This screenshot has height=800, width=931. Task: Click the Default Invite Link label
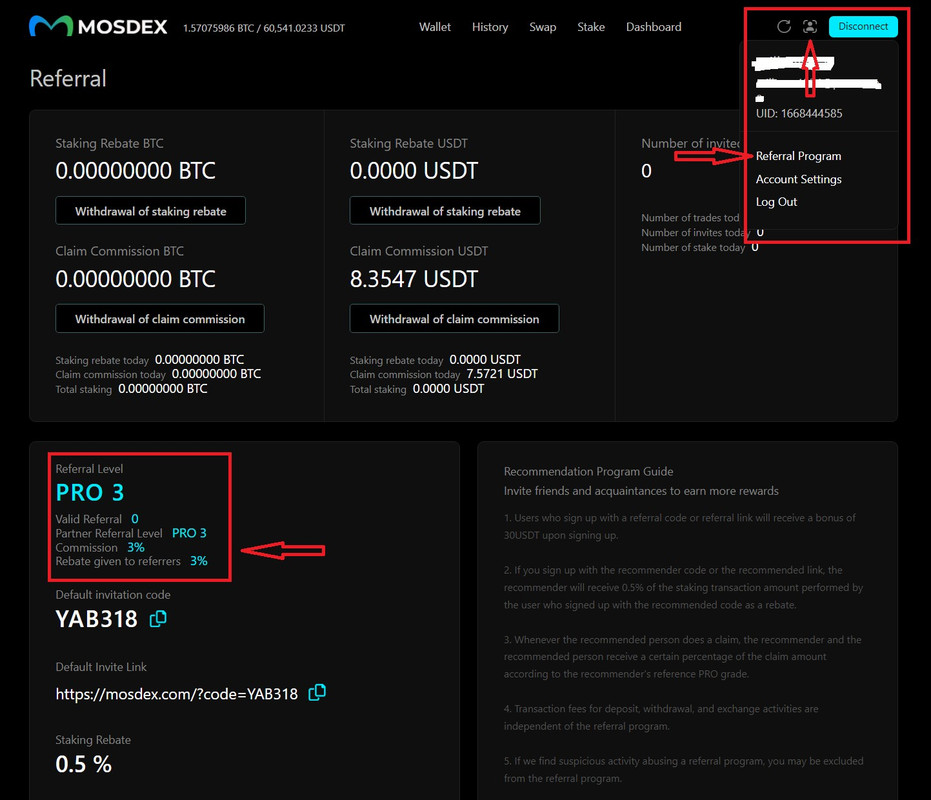pyautogui.click(x=101, y=667)
